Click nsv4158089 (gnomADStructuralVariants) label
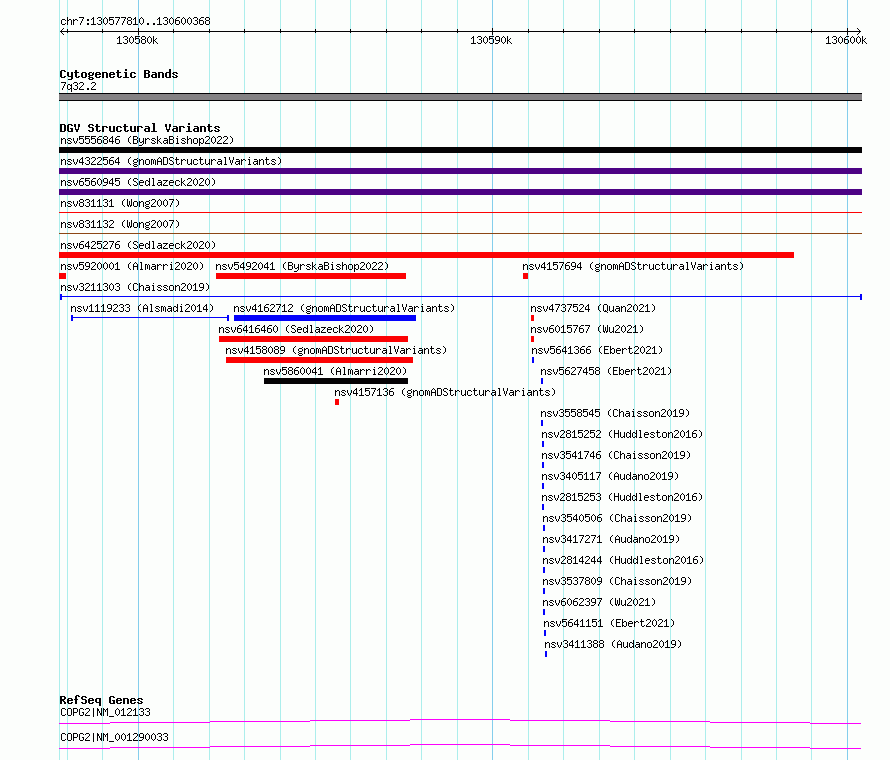Viewport: 890px width, 760px height. point(336,350)
